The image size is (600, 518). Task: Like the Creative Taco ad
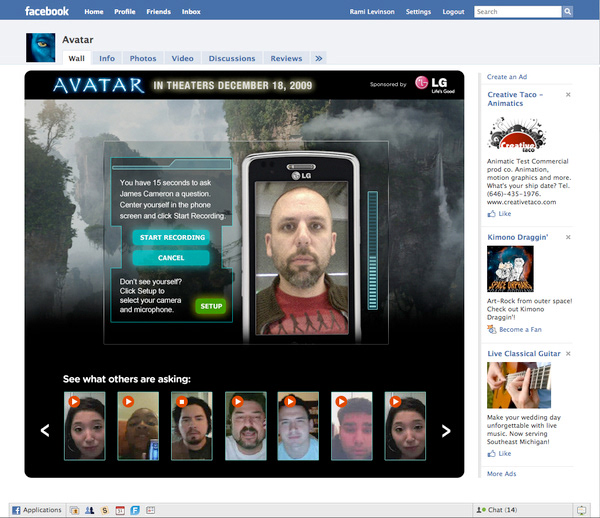click(x=499, y=213)
